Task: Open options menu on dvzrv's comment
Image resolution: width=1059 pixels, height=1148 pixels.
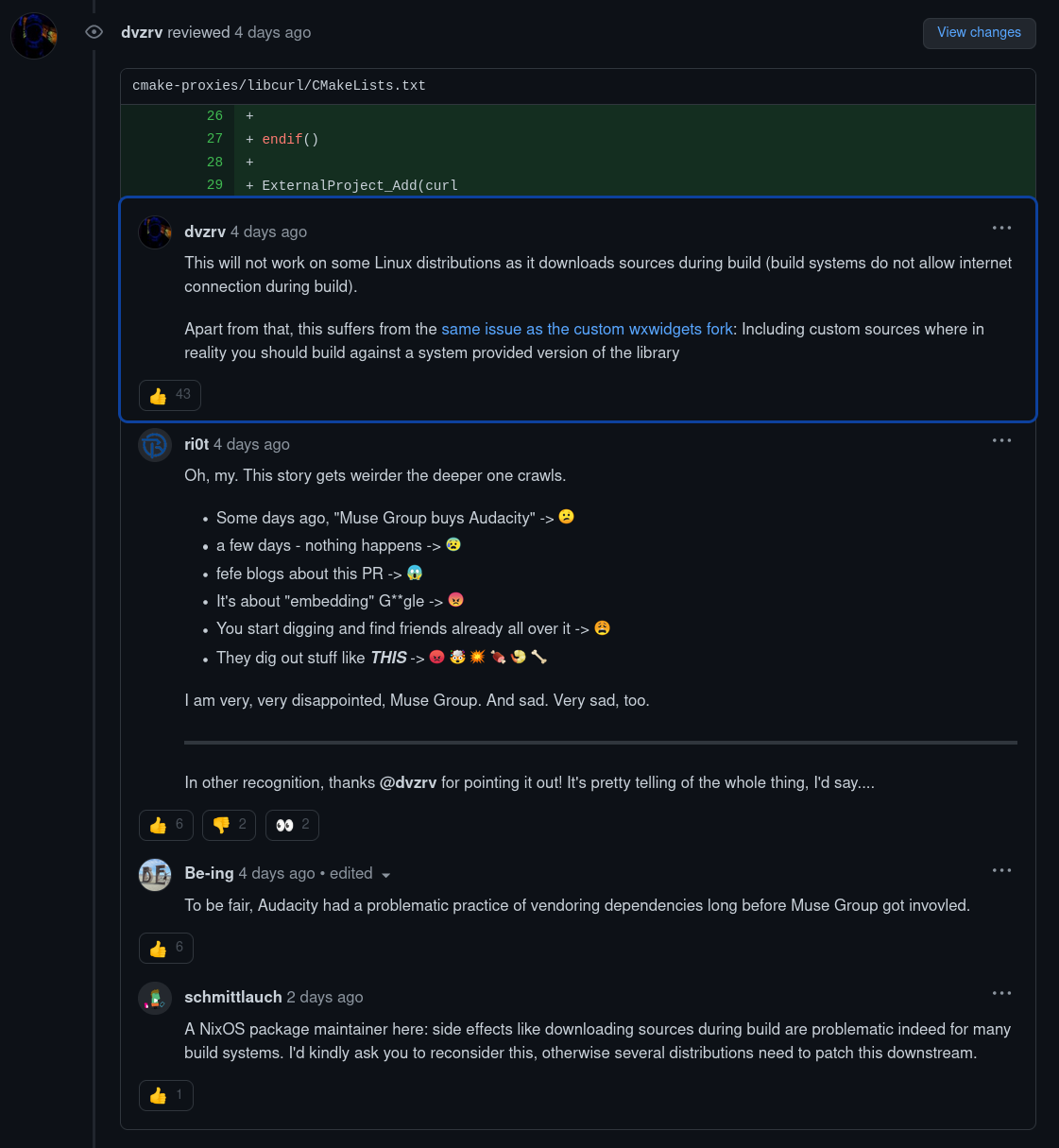Action: pyautogui.click(x=1001, y=228)
